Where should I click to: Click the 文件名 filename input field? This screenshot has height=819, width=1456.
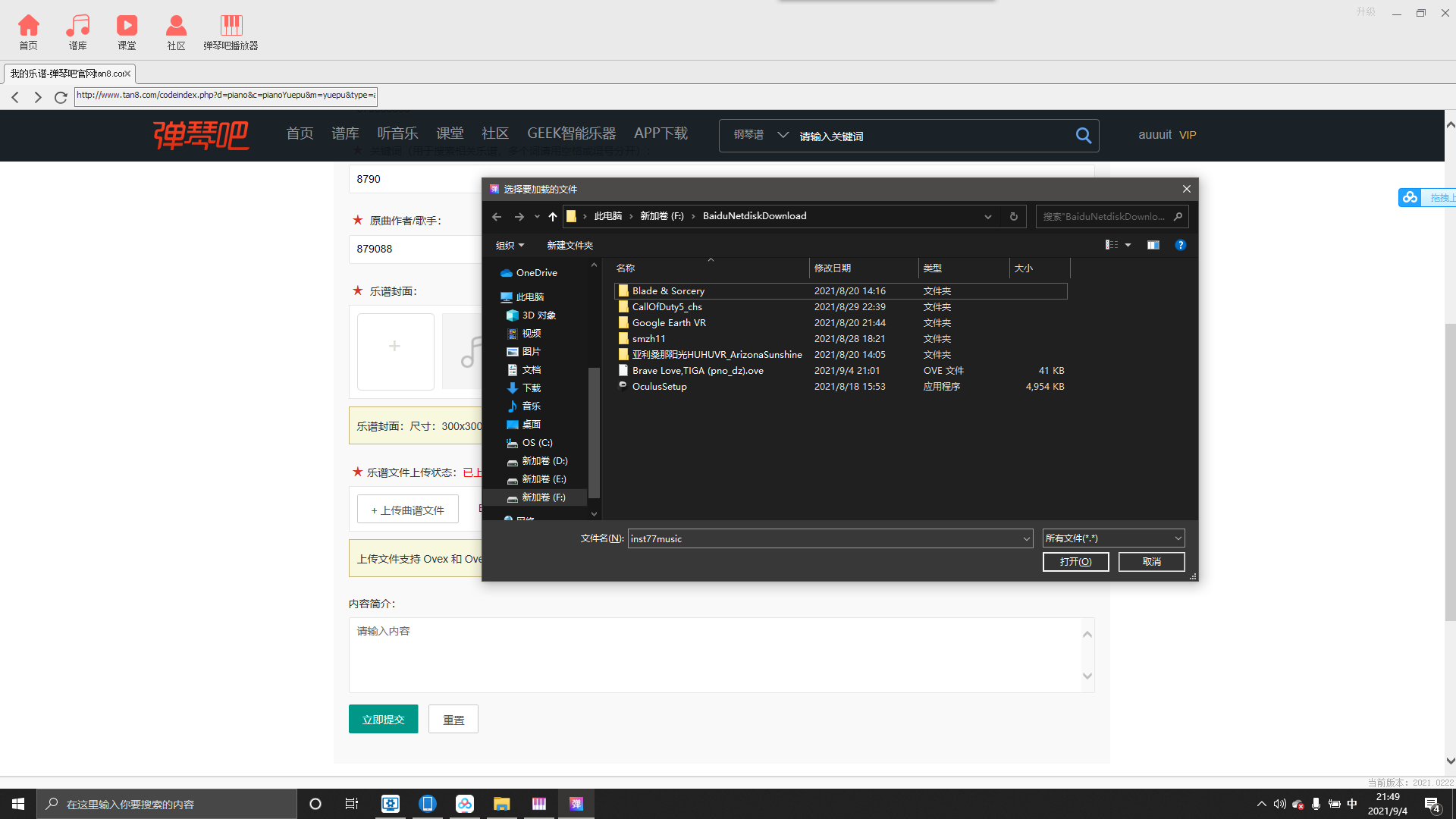(825, 539)
